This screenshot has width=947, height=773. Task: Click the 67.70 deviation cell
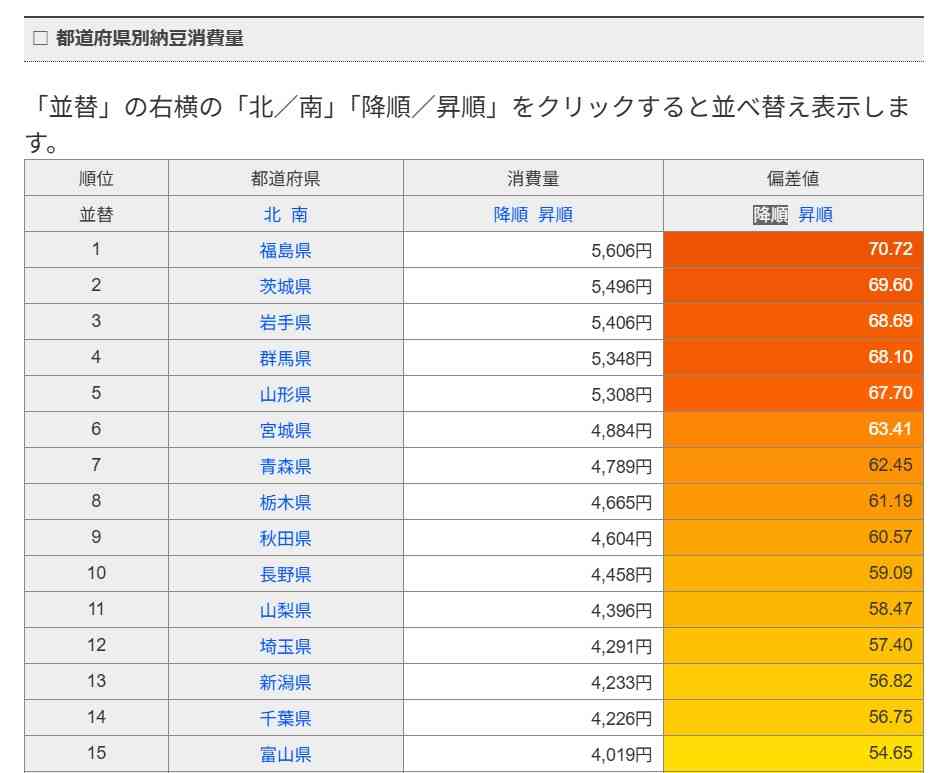tap(793, 394)
